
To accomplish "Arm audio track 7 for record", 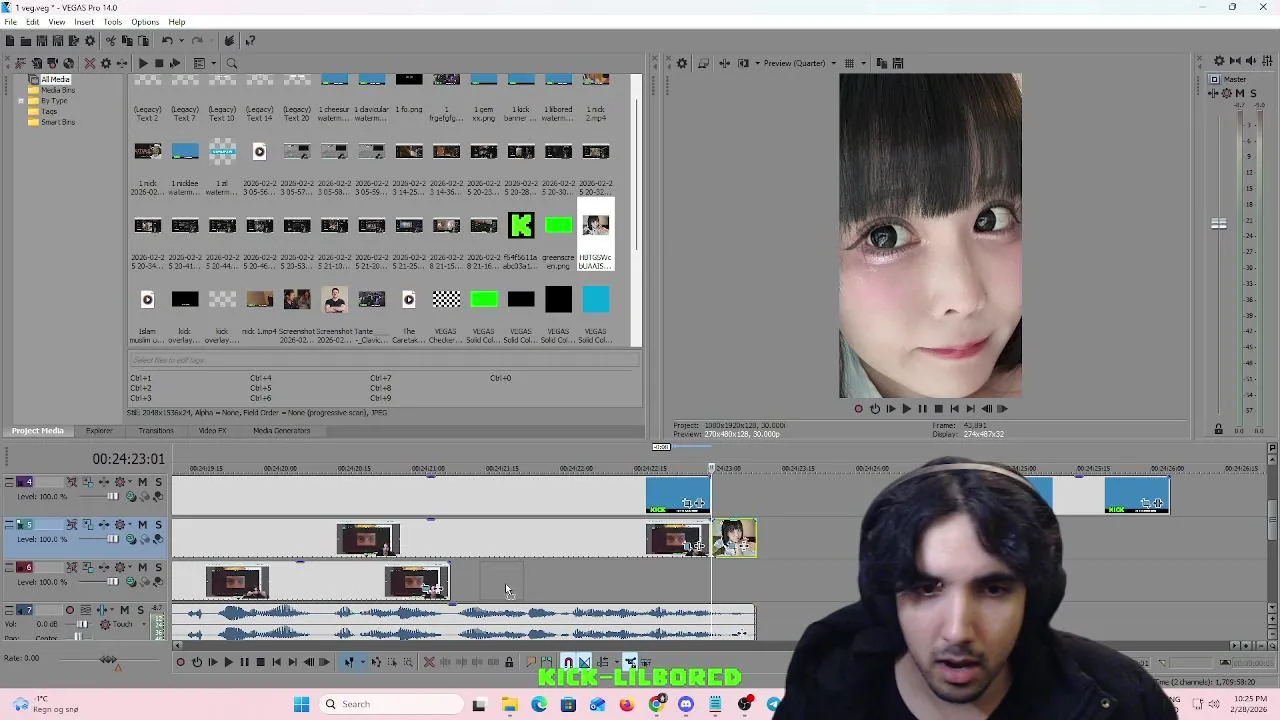I will [x=70, y=610].
